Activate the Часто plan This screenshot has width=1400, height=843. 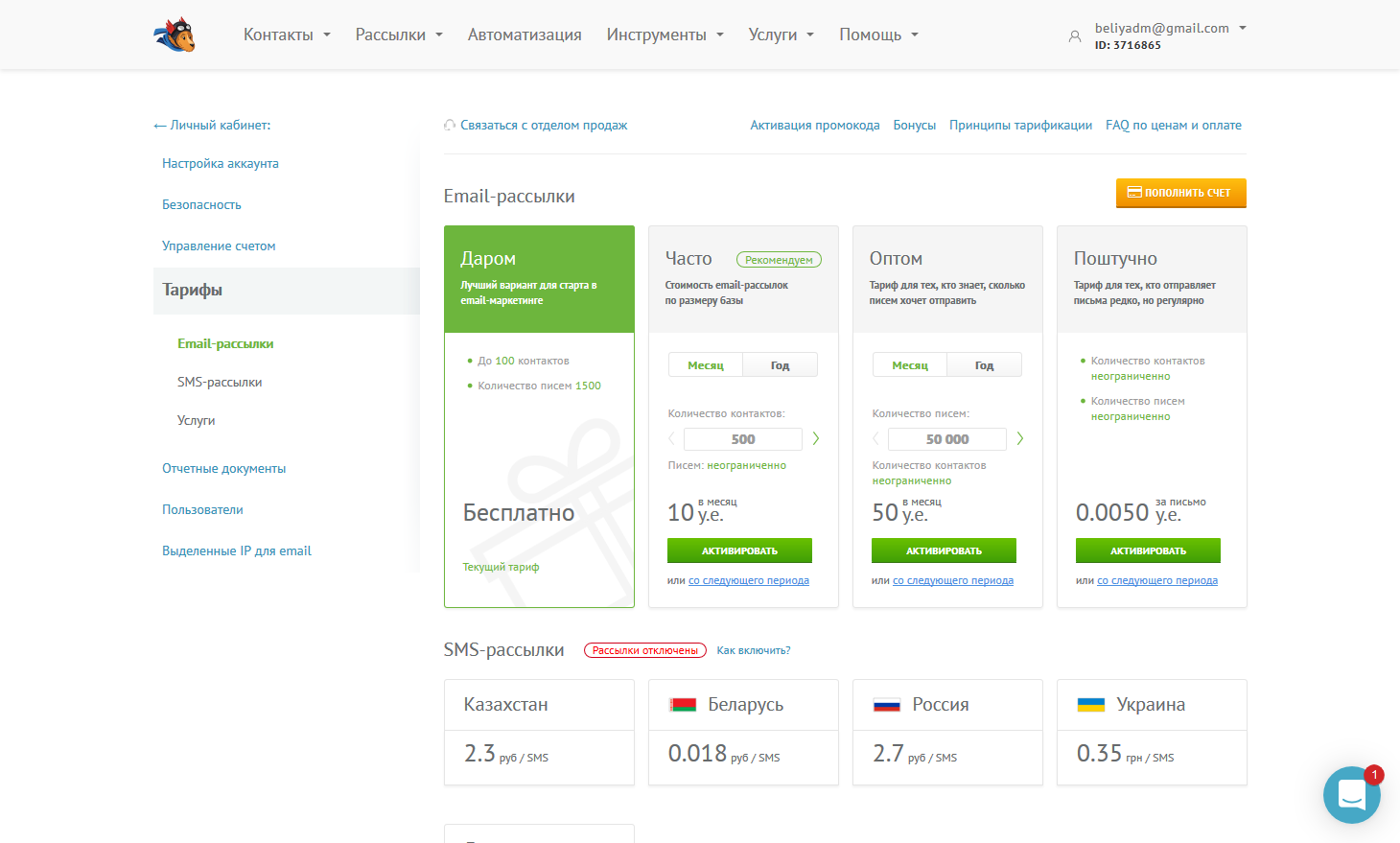coord(739,550)
